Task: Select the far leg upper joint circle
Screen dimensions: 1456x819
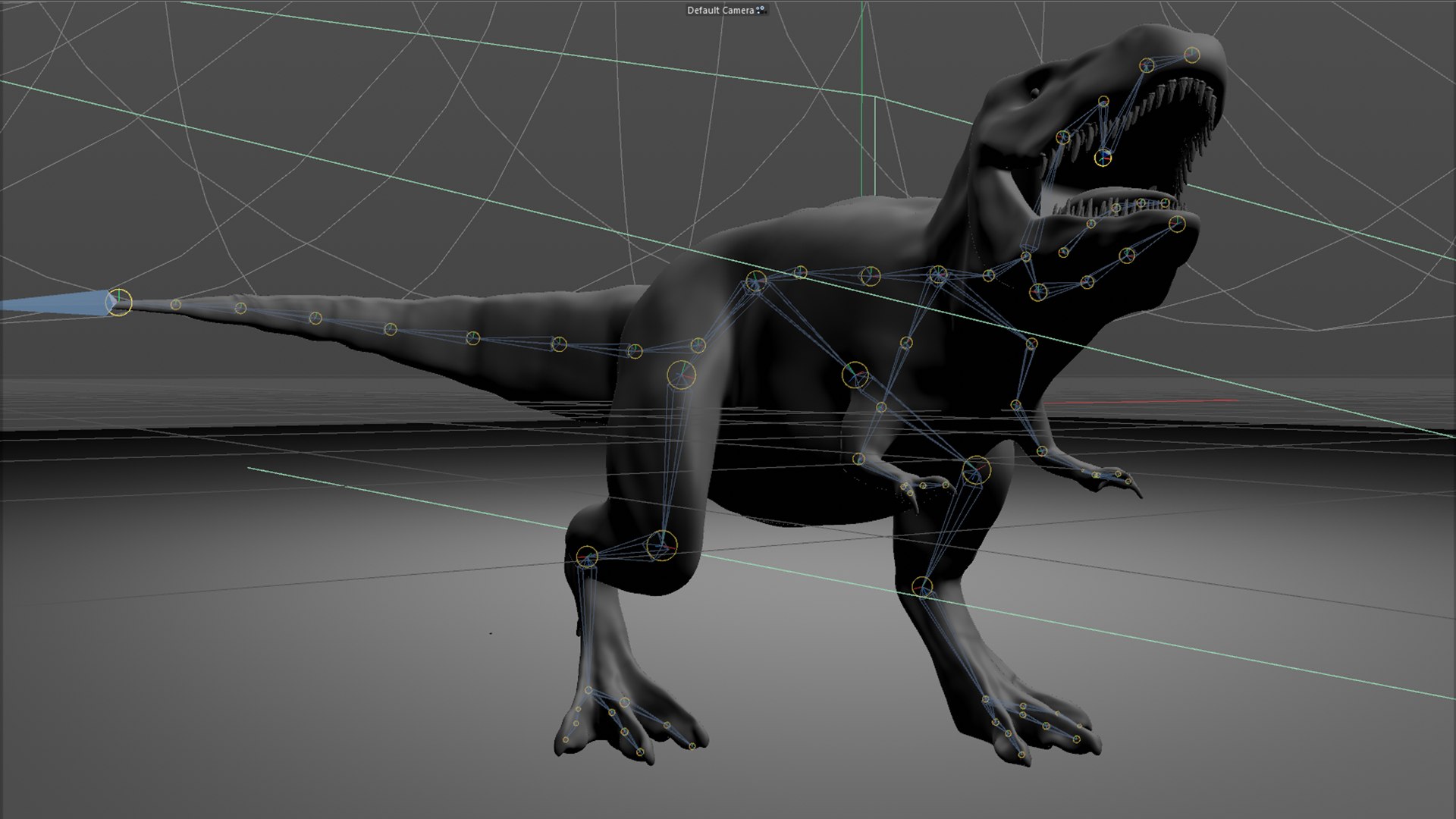Action: click(976, 471)
